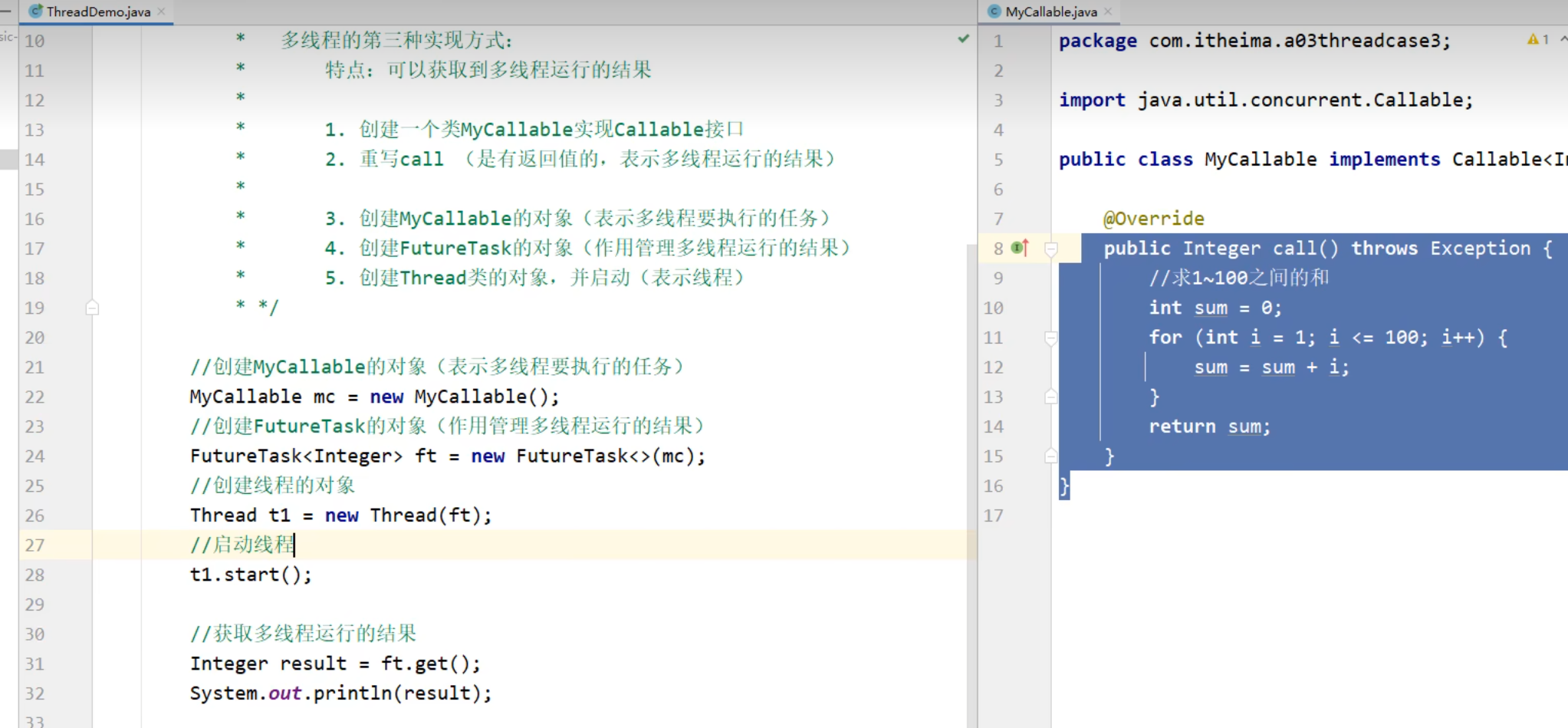Collapse the call() method fold at line 8

click(1051, 249)
